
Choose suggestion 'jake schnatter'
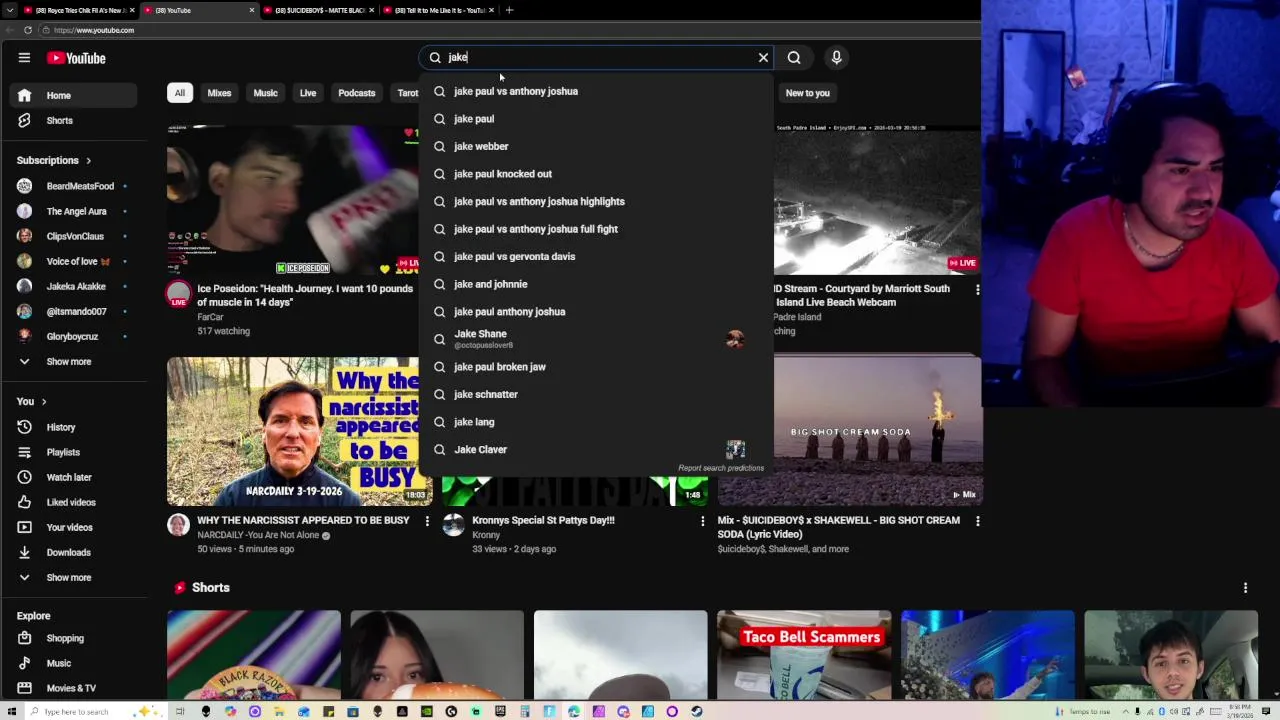(x=596, y=394)
